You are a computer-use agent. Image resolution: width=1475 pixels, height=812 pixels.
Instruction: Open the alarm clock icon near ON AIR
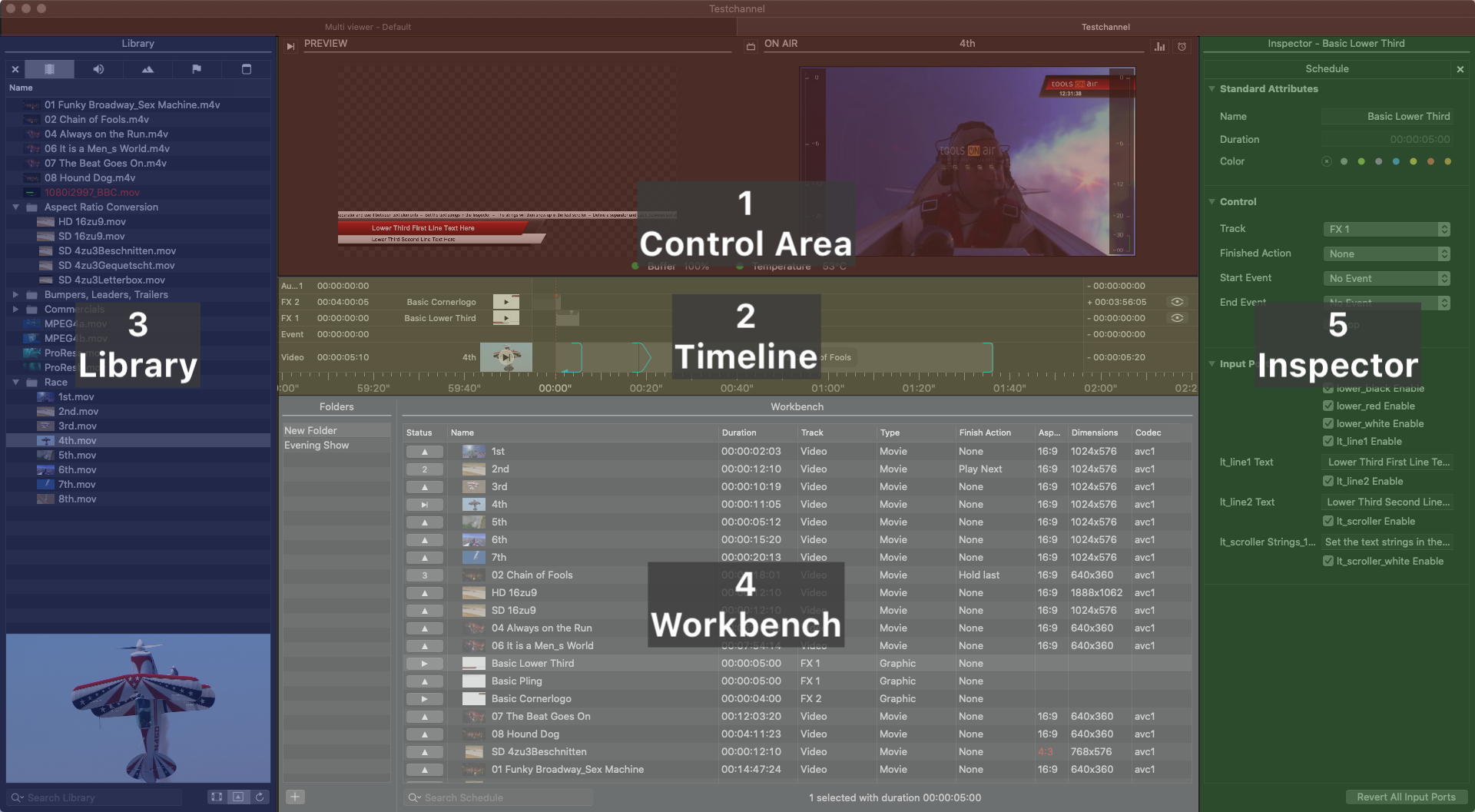(1182, 46)
